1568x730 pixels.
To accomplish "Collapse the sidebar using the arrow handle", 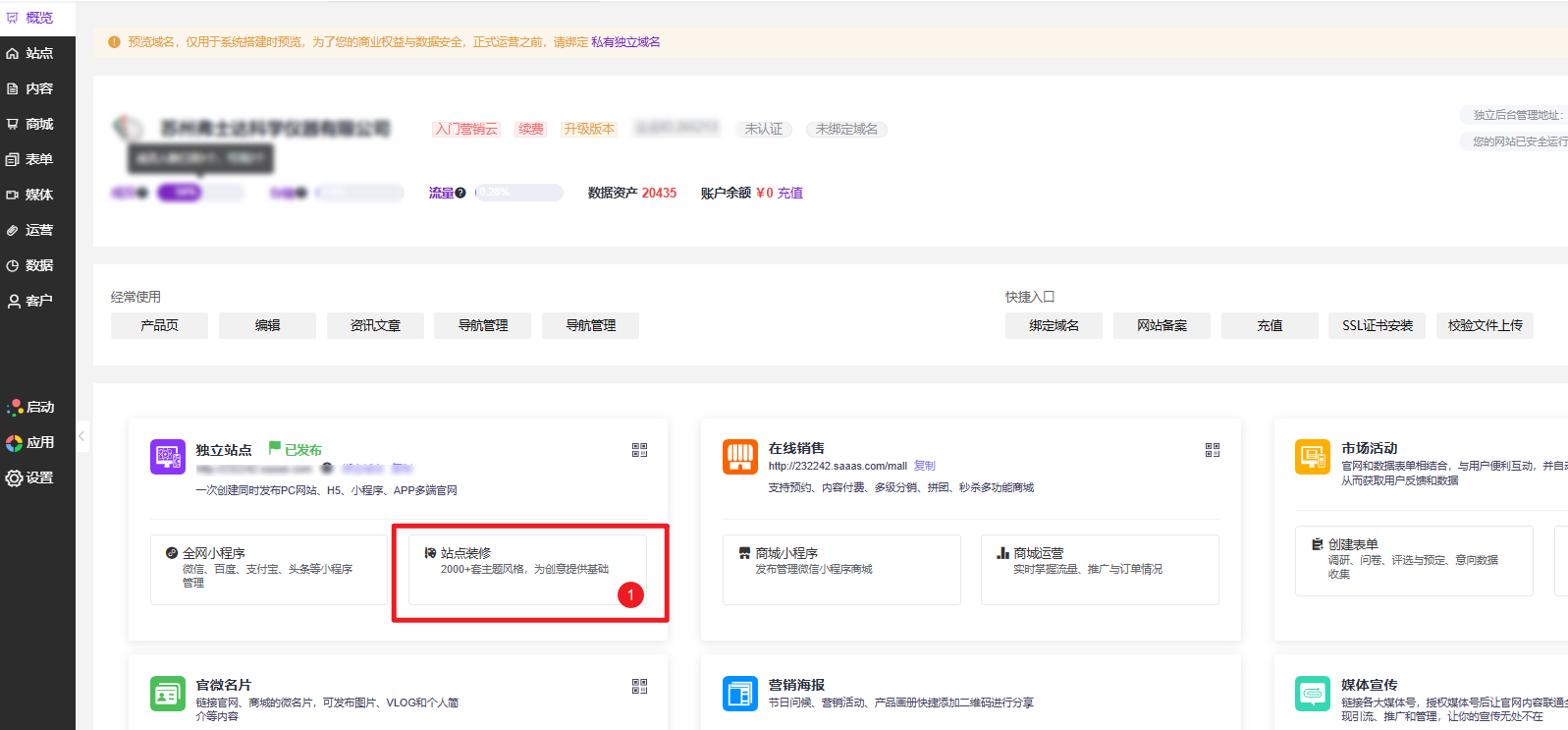I will coord(82,435).
